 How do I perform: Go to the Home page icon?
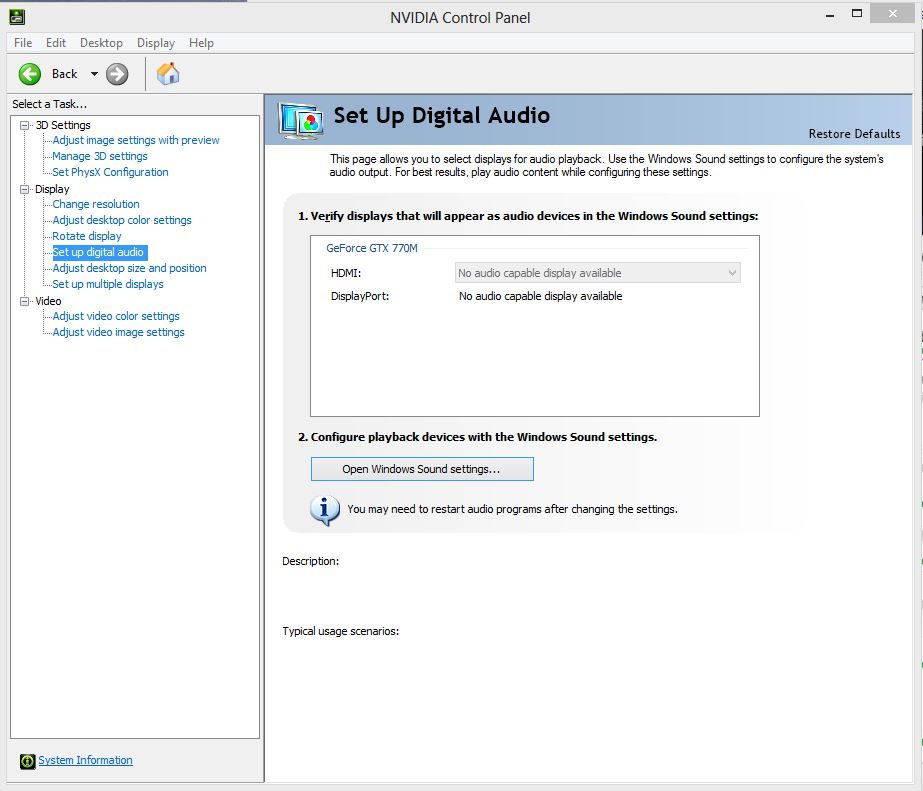[168, 74]
